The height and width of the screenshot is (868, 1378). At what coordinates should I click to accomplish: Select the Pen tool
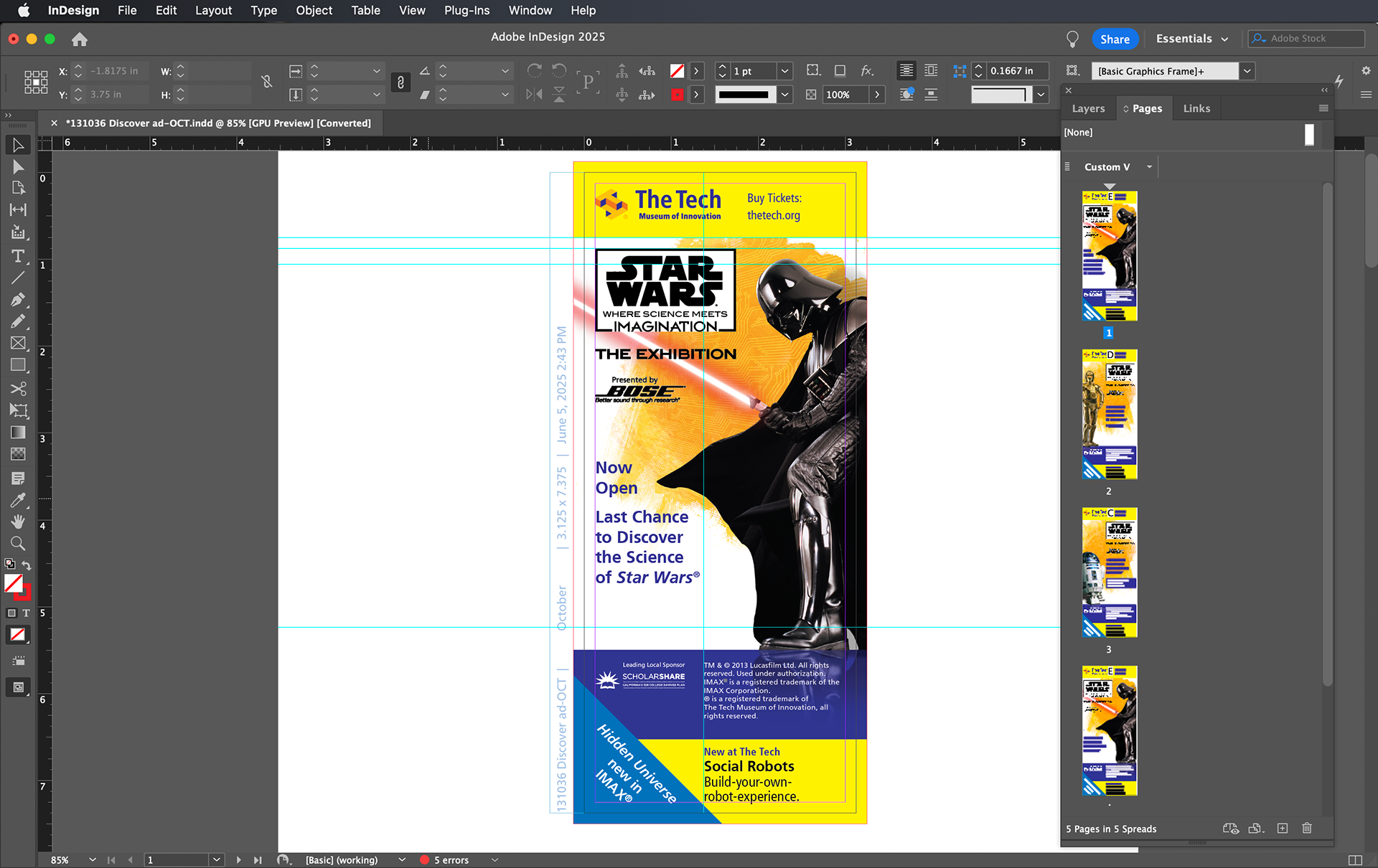pos(18,299)
